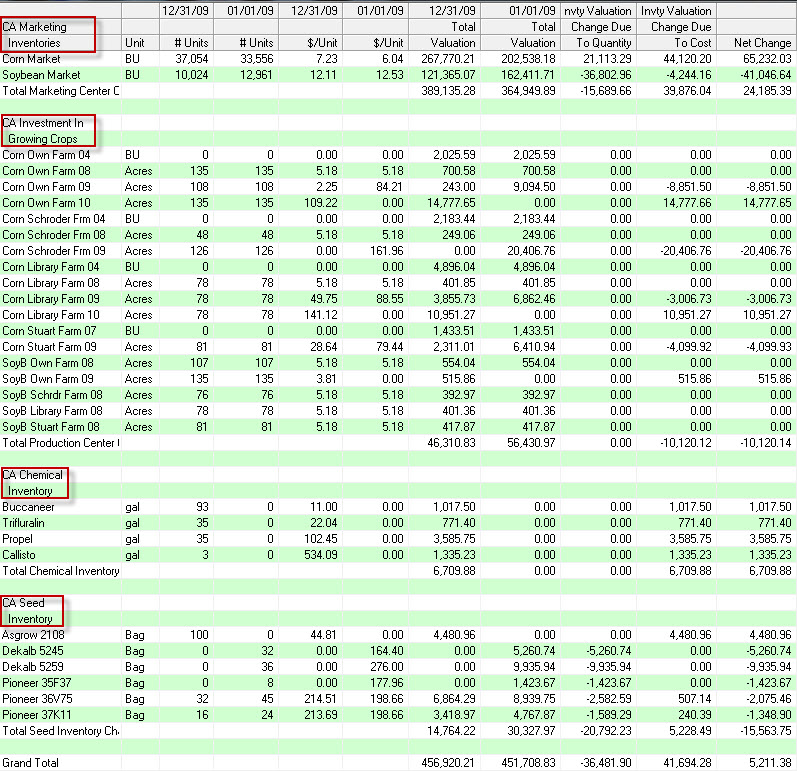Click the CA Chemical Inventory section header
This screenshot has width=797, height=771.
pyautogui.click(x=34, y=483)
